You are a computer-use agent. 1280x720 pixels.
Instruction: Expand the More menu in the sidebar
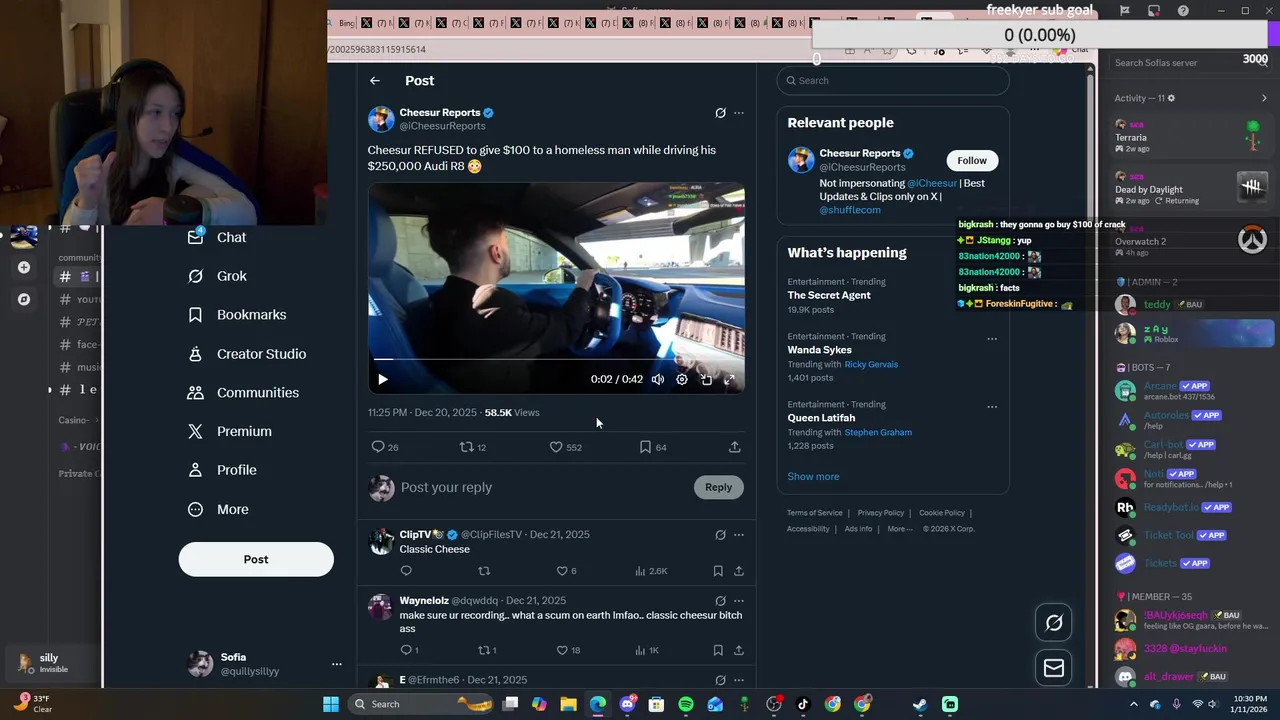(218, 509)
